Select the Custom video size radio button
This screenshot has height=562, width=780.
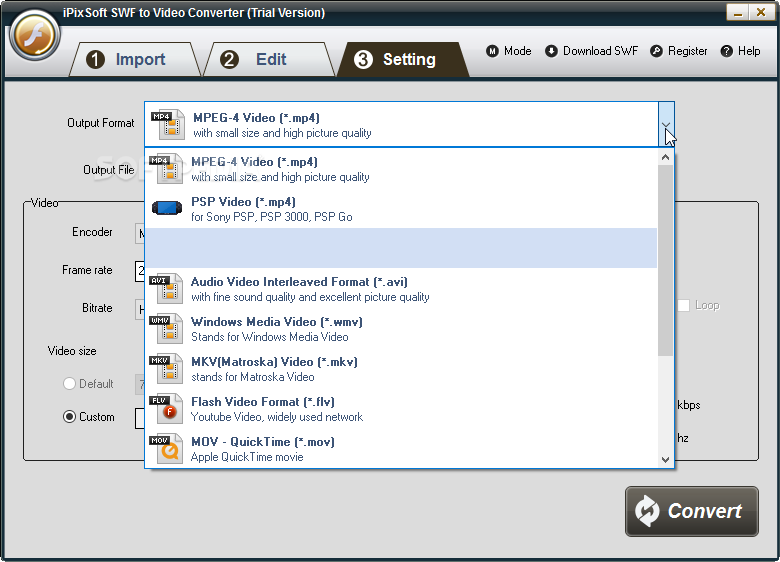(x=69, y=417)
